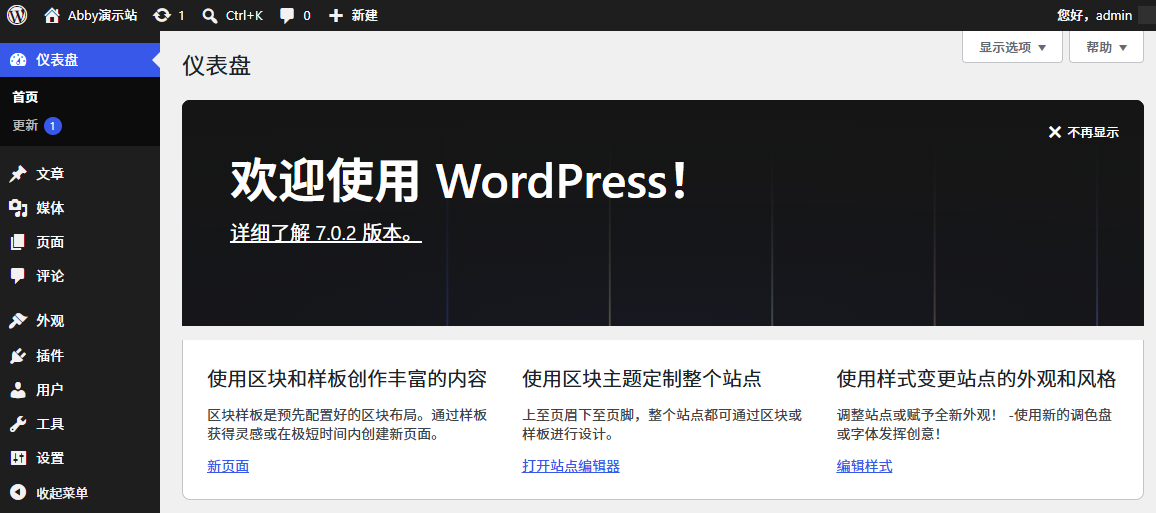Click the X icon beside 不再显示
This screenshot has height=513, width=1156.
click(1055, 133)
